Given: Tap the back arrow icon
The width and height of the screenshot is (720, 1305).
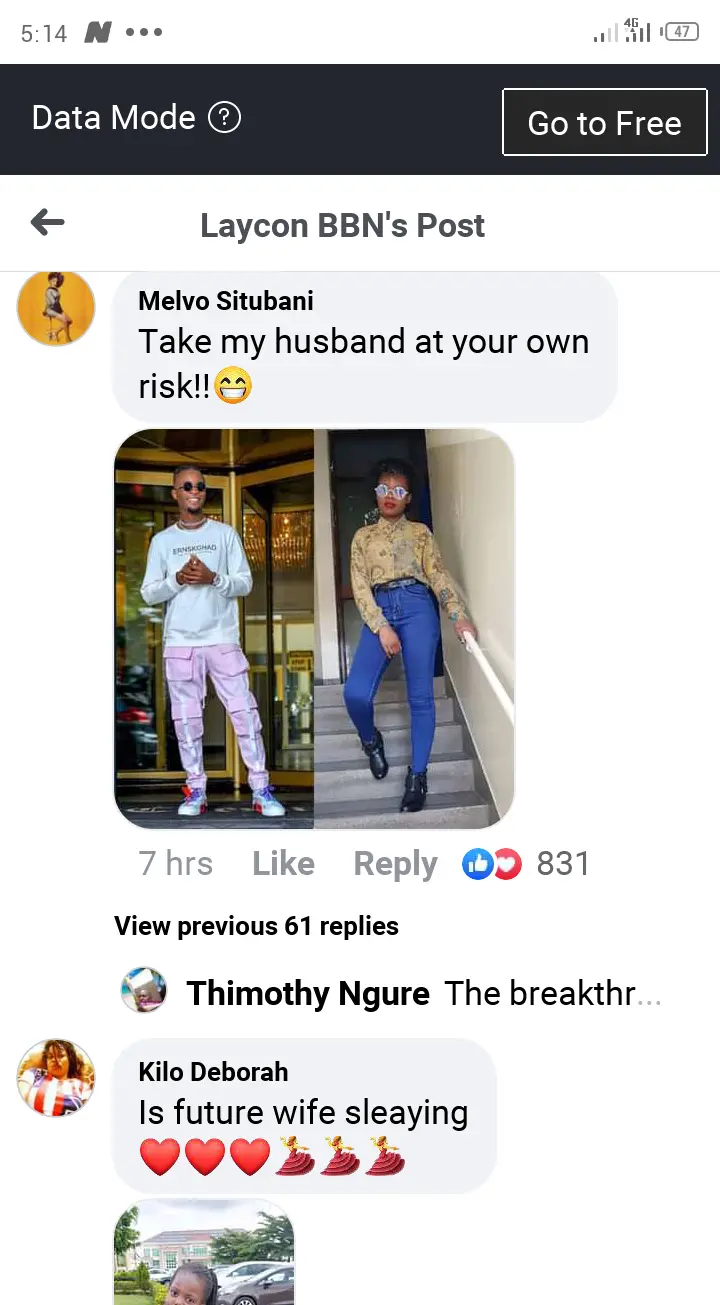Looking at the screenshot, I should (48, 223).
